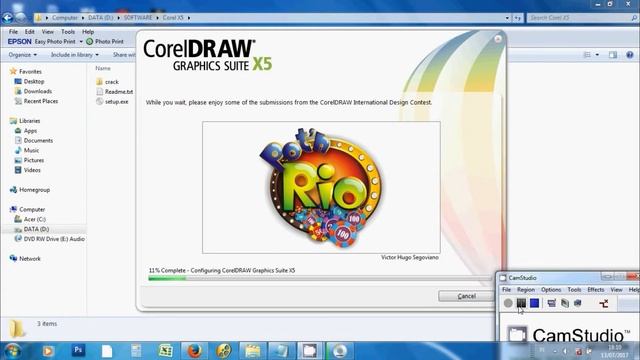Select the crack folder

tap(107, 82)
